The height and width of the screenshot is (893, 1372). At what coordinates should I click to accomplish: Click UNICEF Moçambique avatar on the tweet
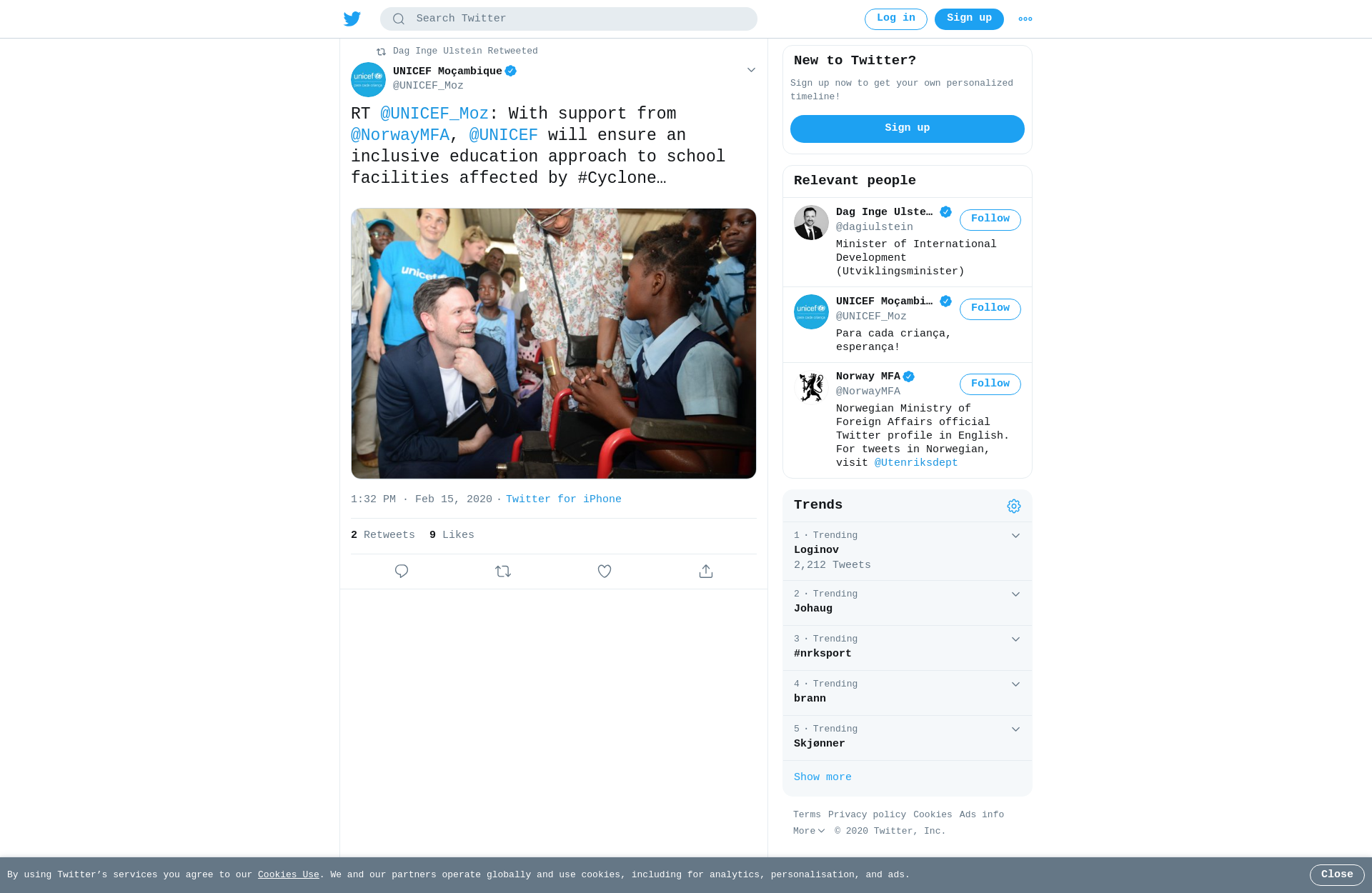click(x=368, y=79)
